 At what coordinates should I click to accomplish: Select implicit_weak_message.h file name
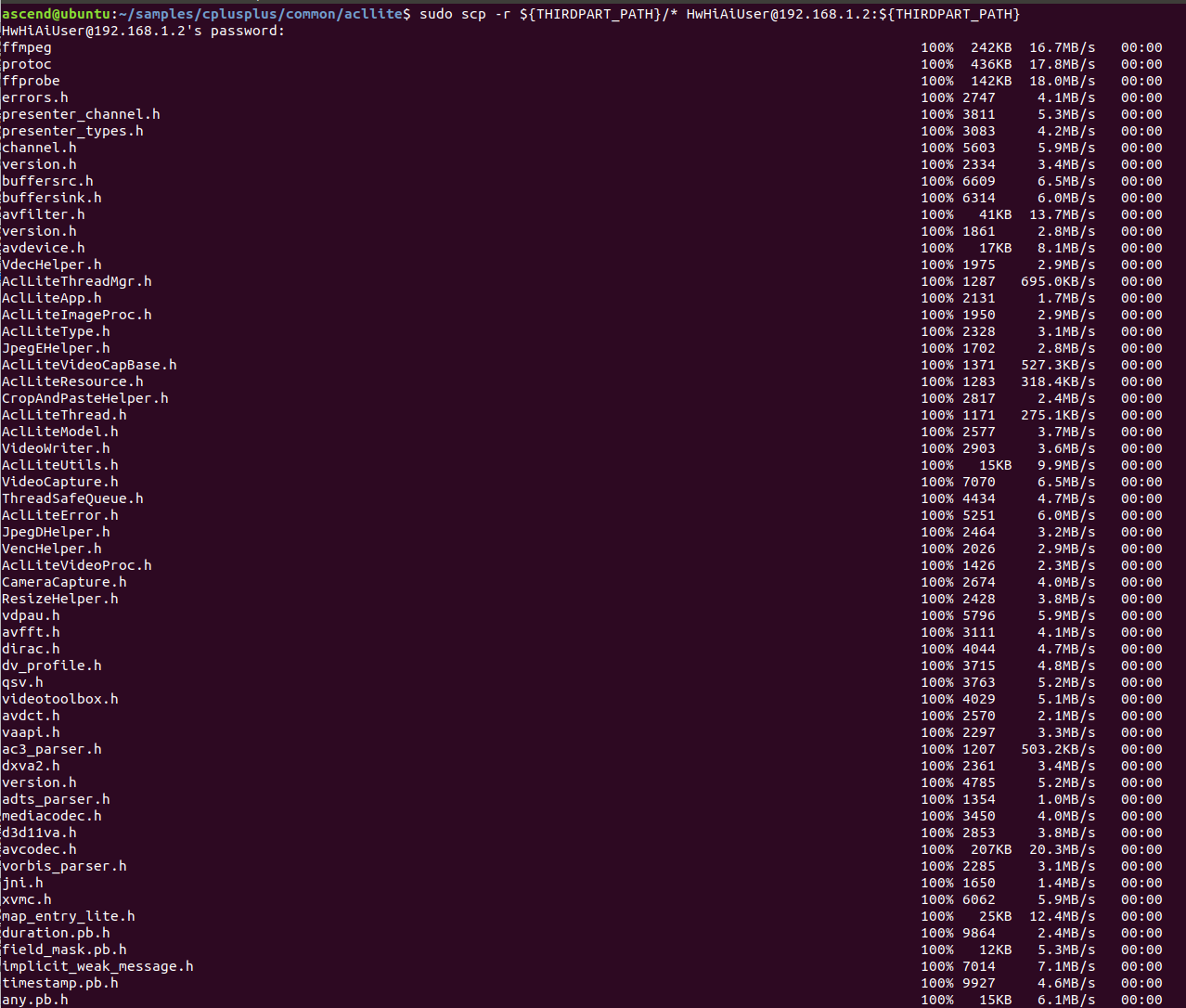[x=97, y=966]
